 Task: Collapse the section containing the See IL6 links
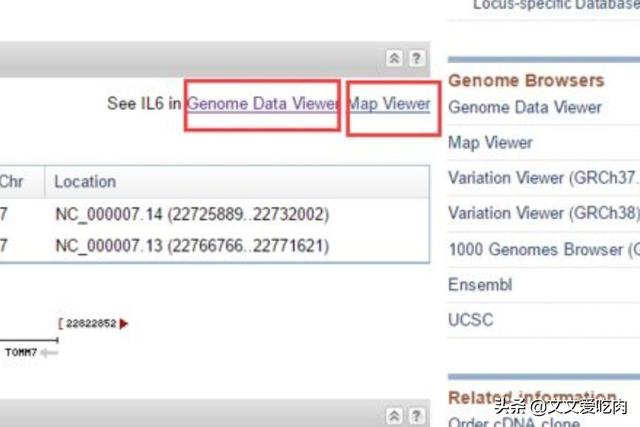pyautogui.click(x=395, y=59)
